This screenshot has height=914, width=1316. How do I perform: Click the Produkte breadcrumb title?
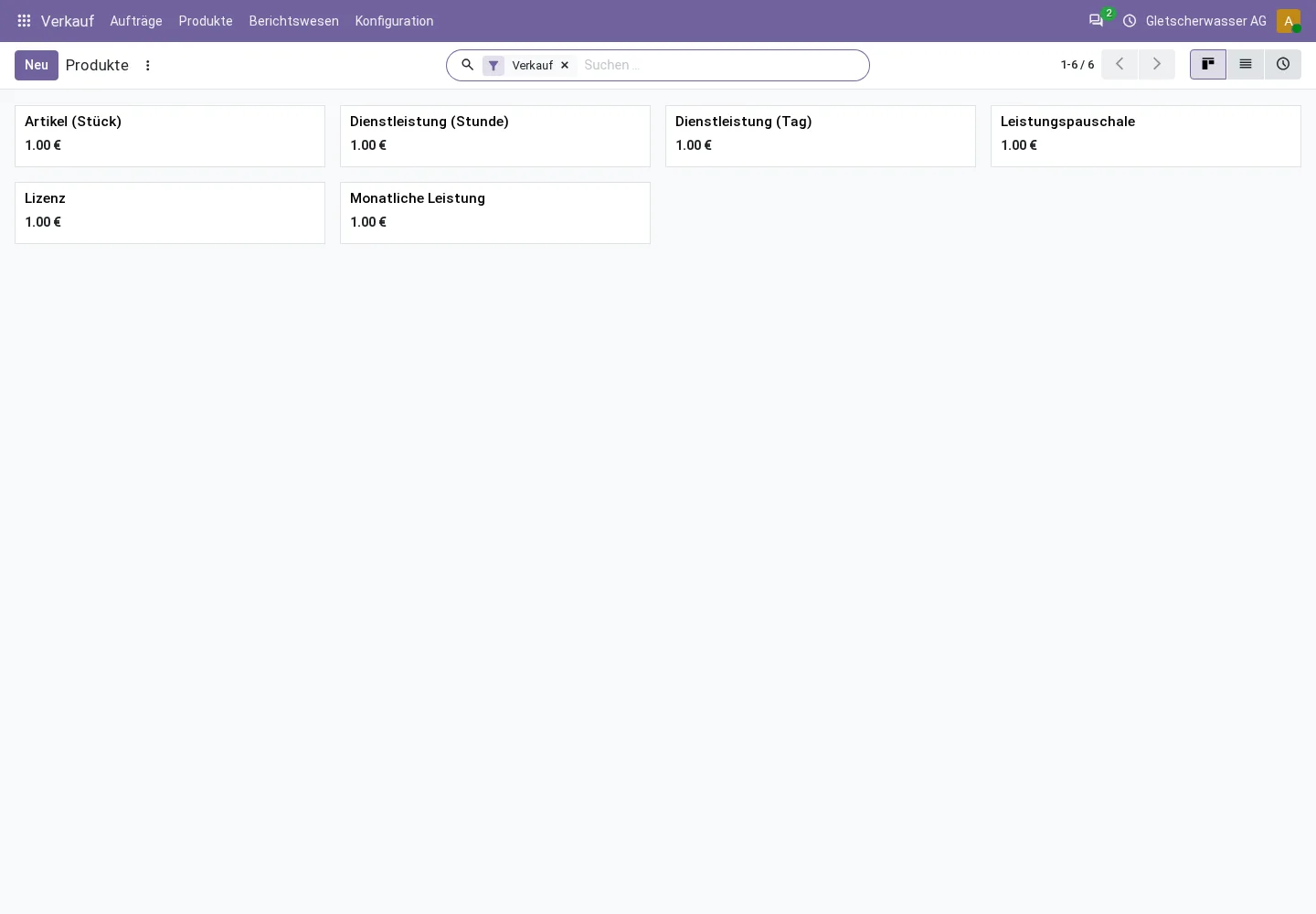click(97, 65)
